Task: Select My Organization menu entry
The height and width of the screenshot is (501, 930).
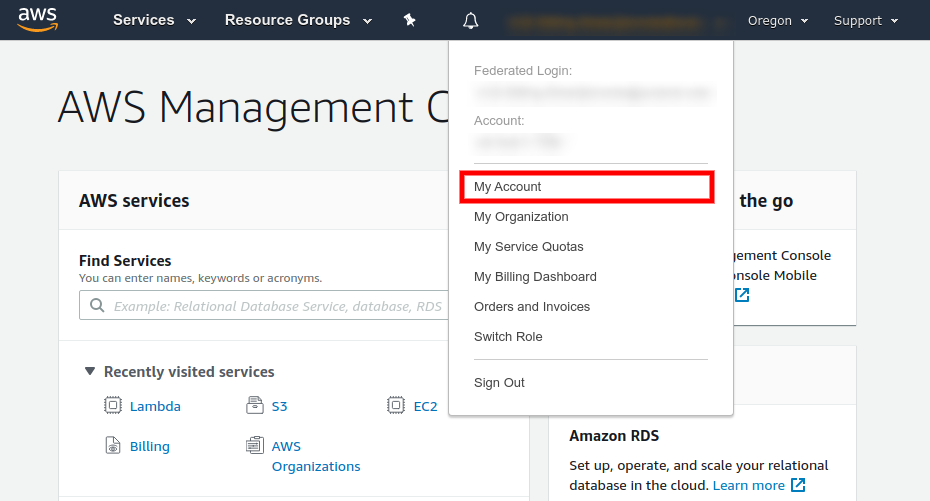Action: click(521, 217)
